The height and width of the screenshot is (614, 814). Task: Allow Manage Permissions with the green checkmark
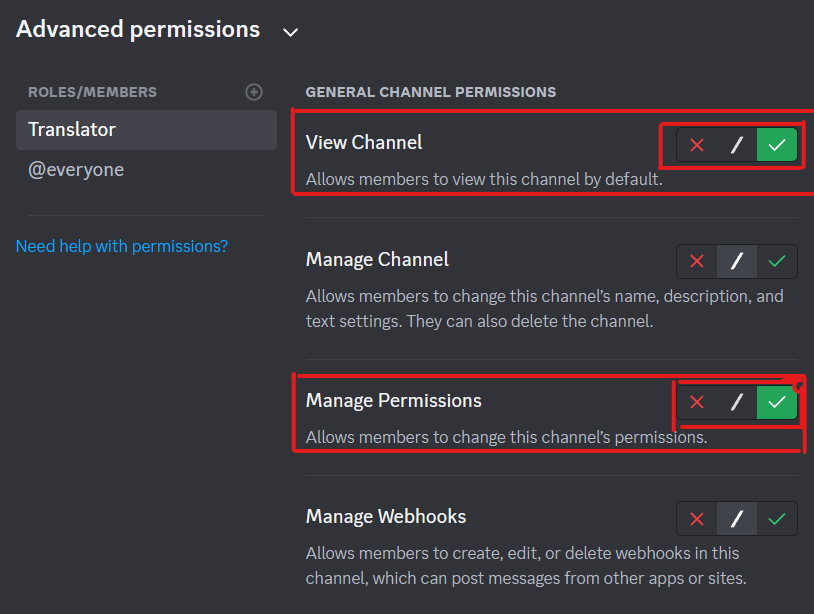[x=777, y=403]
